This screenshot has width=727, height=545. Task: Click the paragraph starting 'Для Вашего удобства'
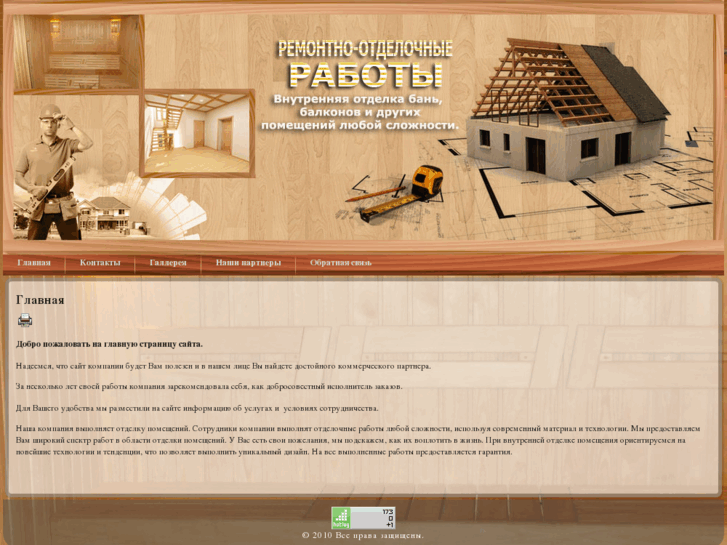pos(197,409)
